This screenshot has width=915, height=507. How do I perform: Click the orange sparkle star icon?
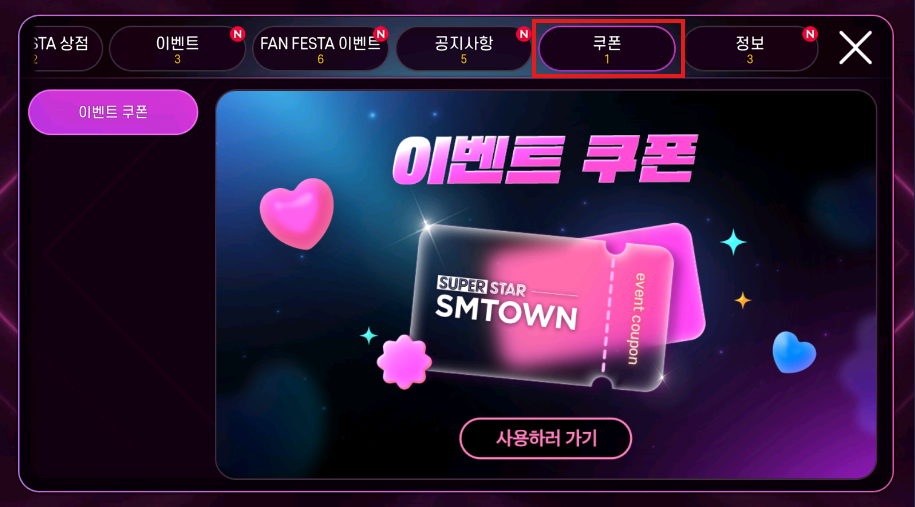click(x=742, y=300)
